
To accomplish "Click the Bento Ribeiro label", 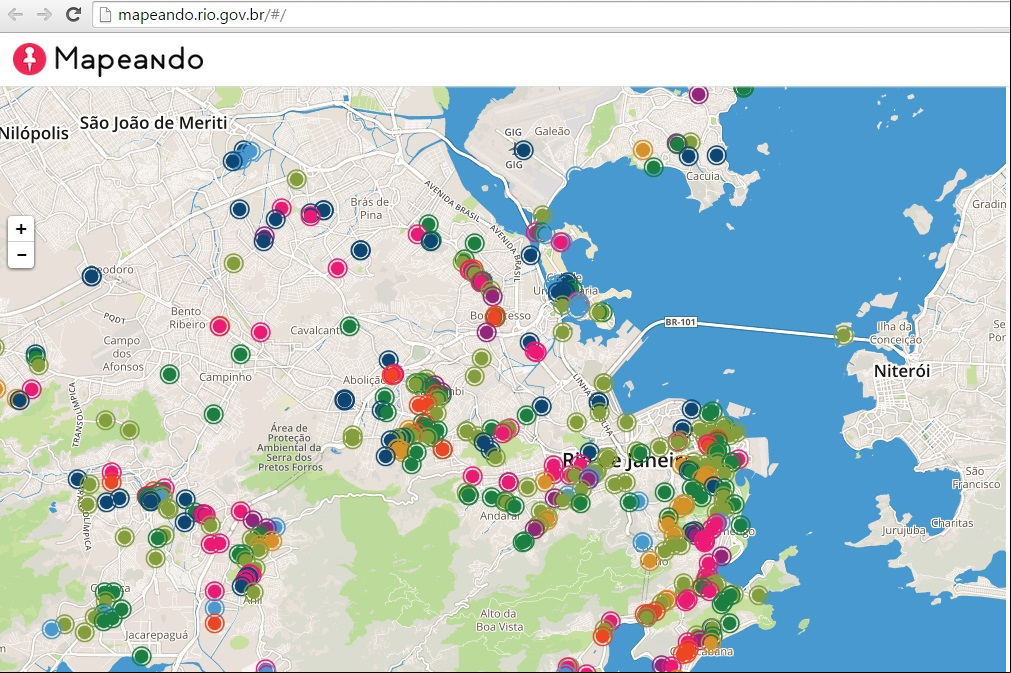I will [188, 318].
